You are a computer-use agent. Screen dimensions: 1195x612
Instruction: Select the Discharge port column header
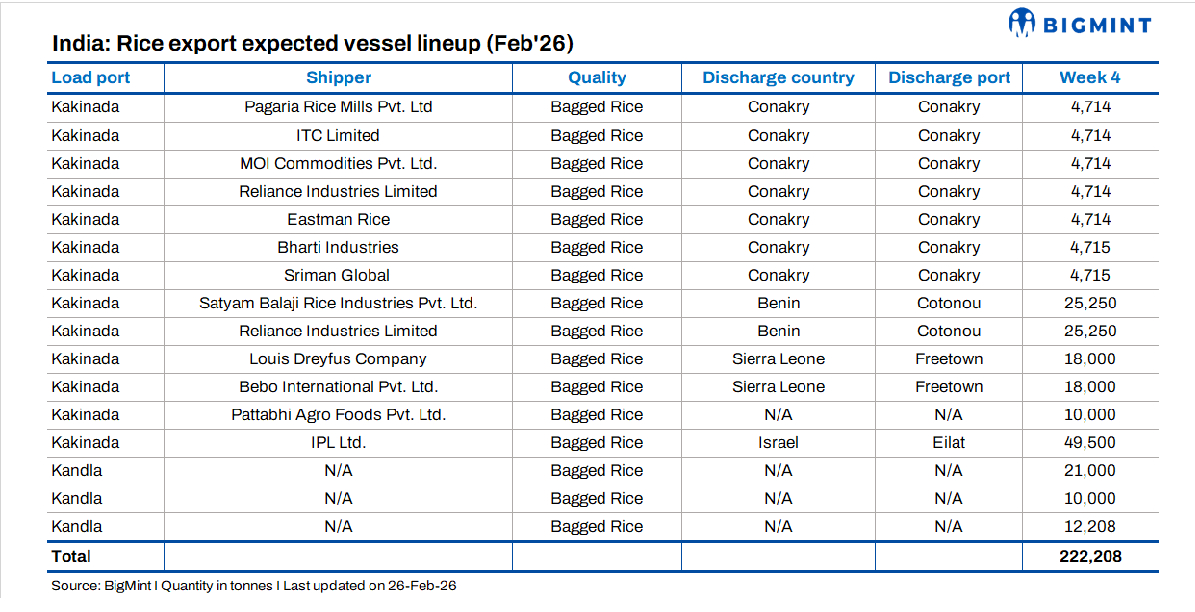pyautogui.click(x=949, y=78)
